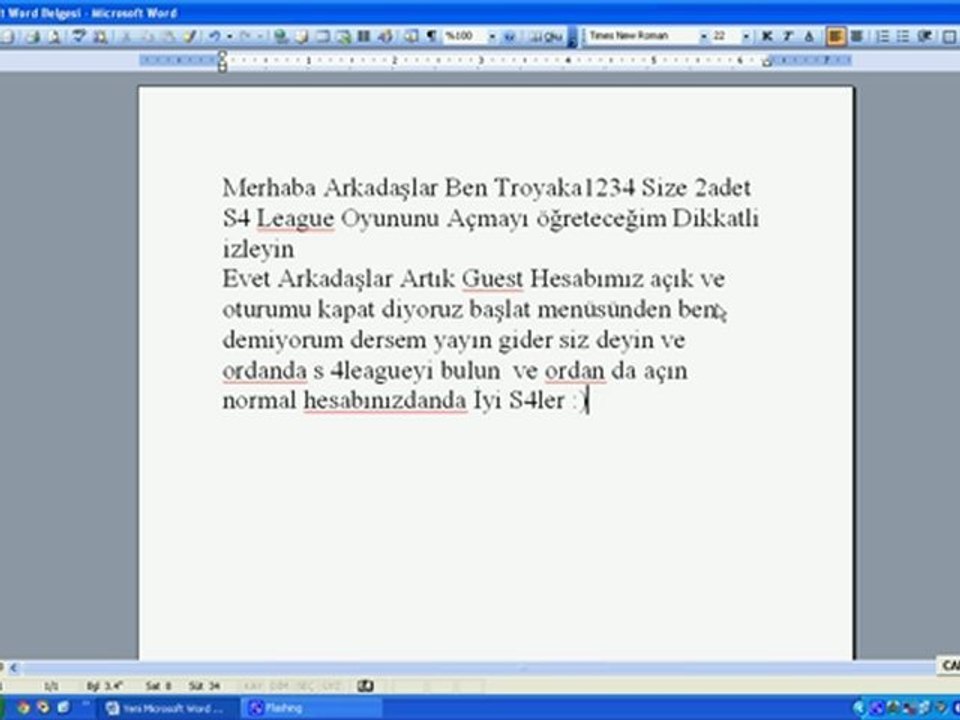Open the font name dropdown arrow
960x720 pixels.
point(704,37)
